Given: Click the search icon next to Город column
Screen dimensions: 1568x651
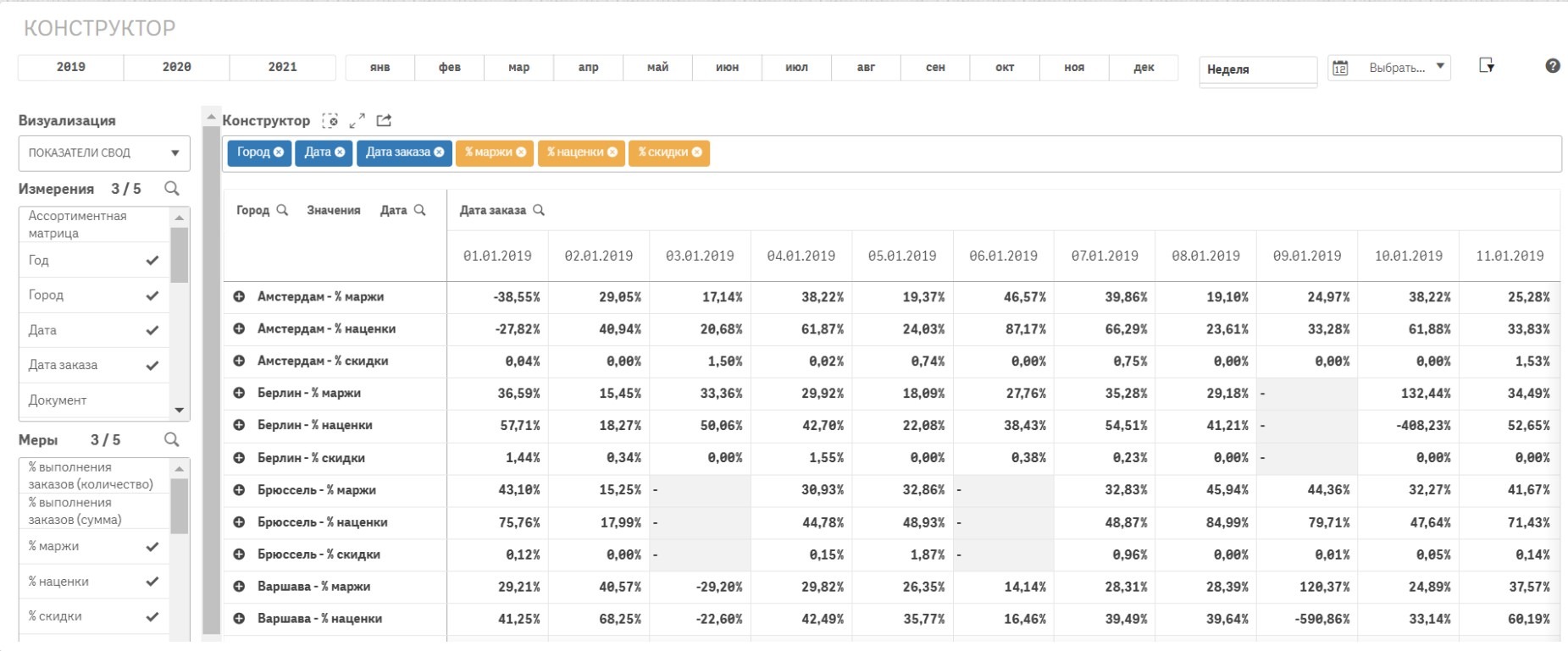Looking at the screenshot, I should click(282, 210).
